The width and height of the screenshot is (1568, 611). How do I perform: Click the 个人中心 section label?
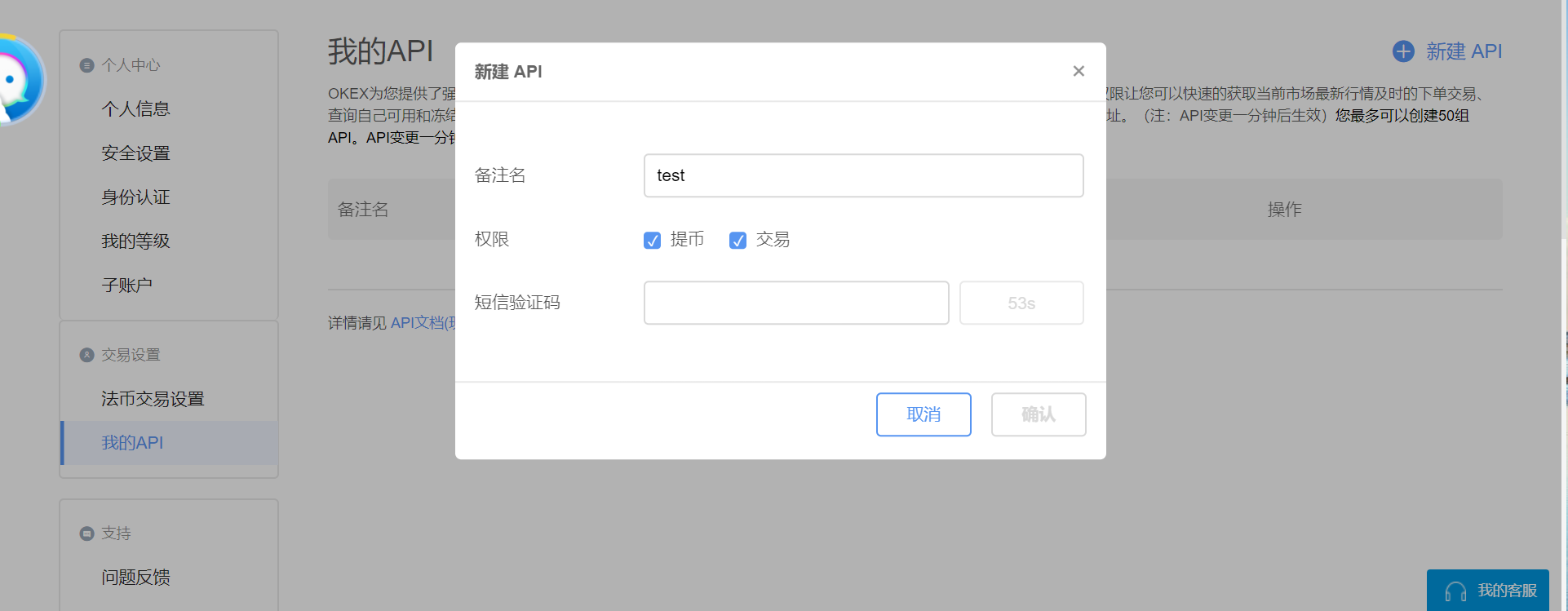pyautogui.click(x=131, y=65)
